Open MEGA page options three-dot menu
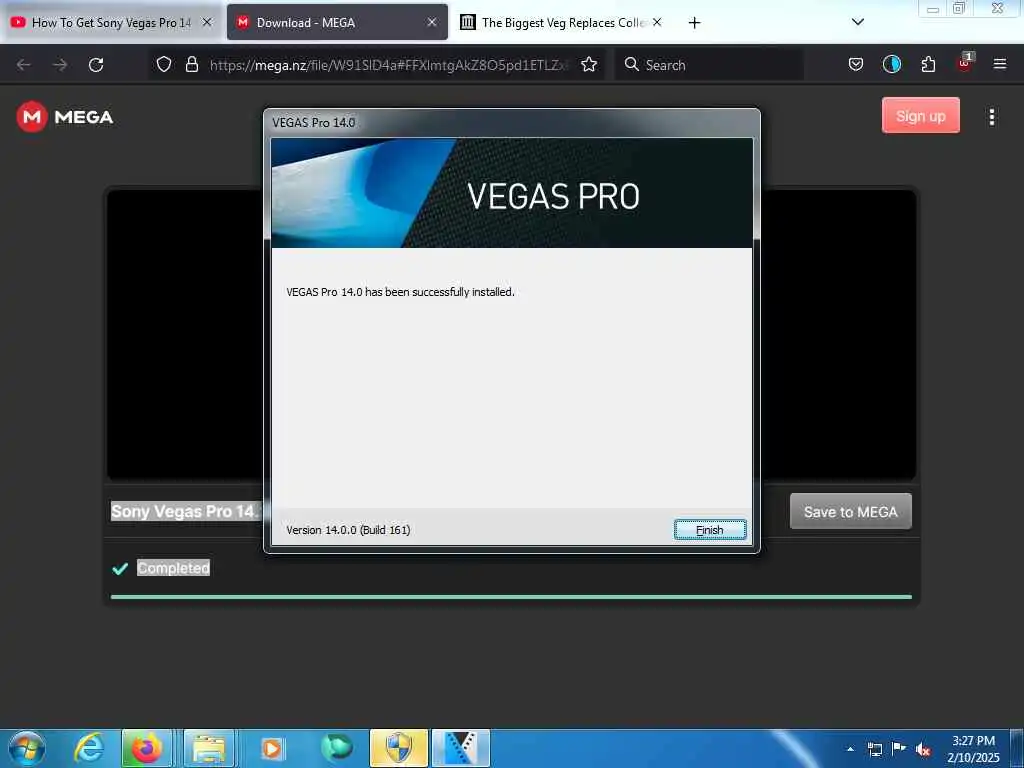Image resolution: width=1024 pixels, height=768 pixels. (992, 117)
